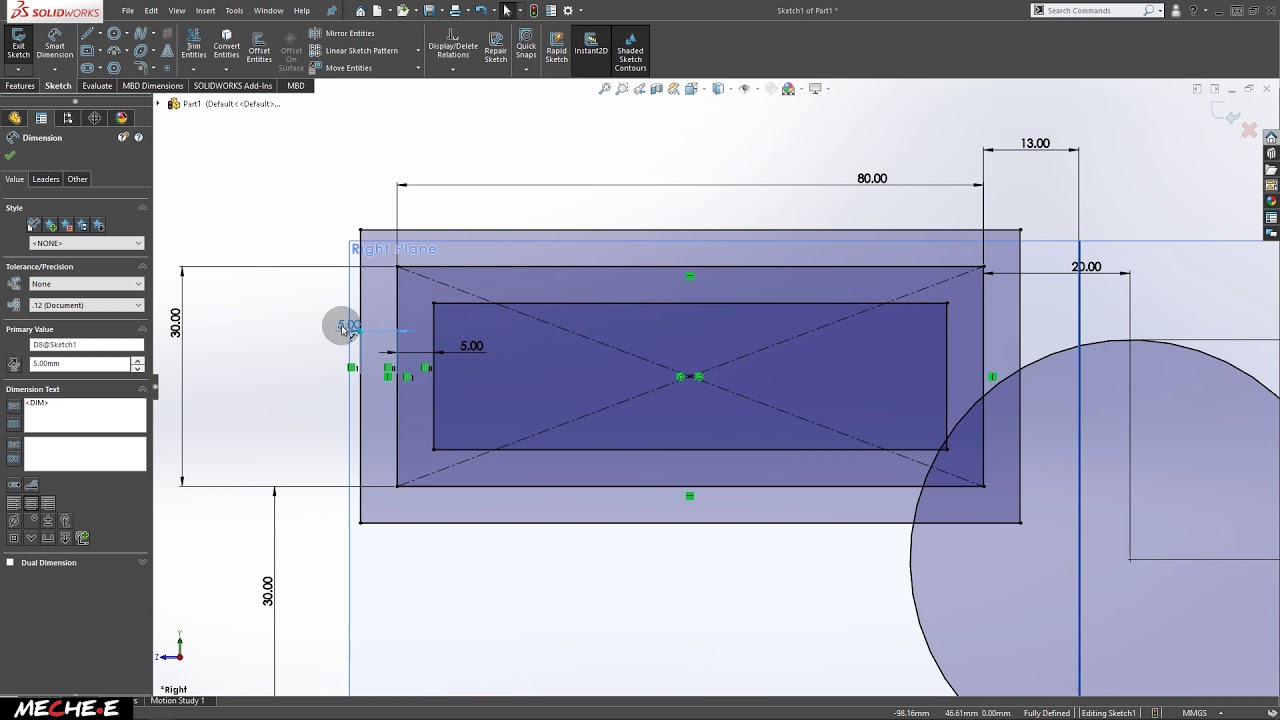1280x720 pixels.
Task: Open the Style NONE dropdown
Action: coord(87,243)
